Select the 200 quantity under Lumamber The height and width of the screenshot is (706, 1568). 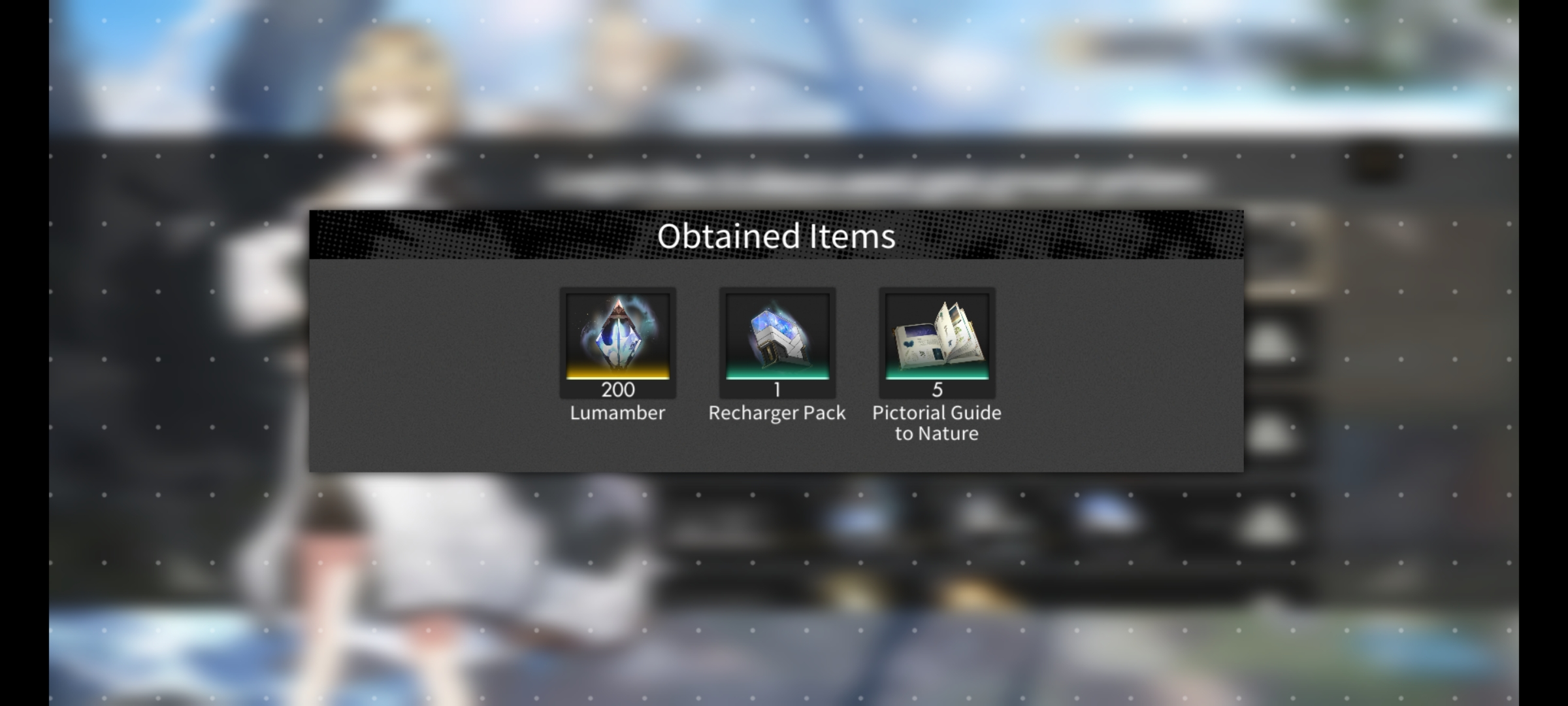[617, 390]
